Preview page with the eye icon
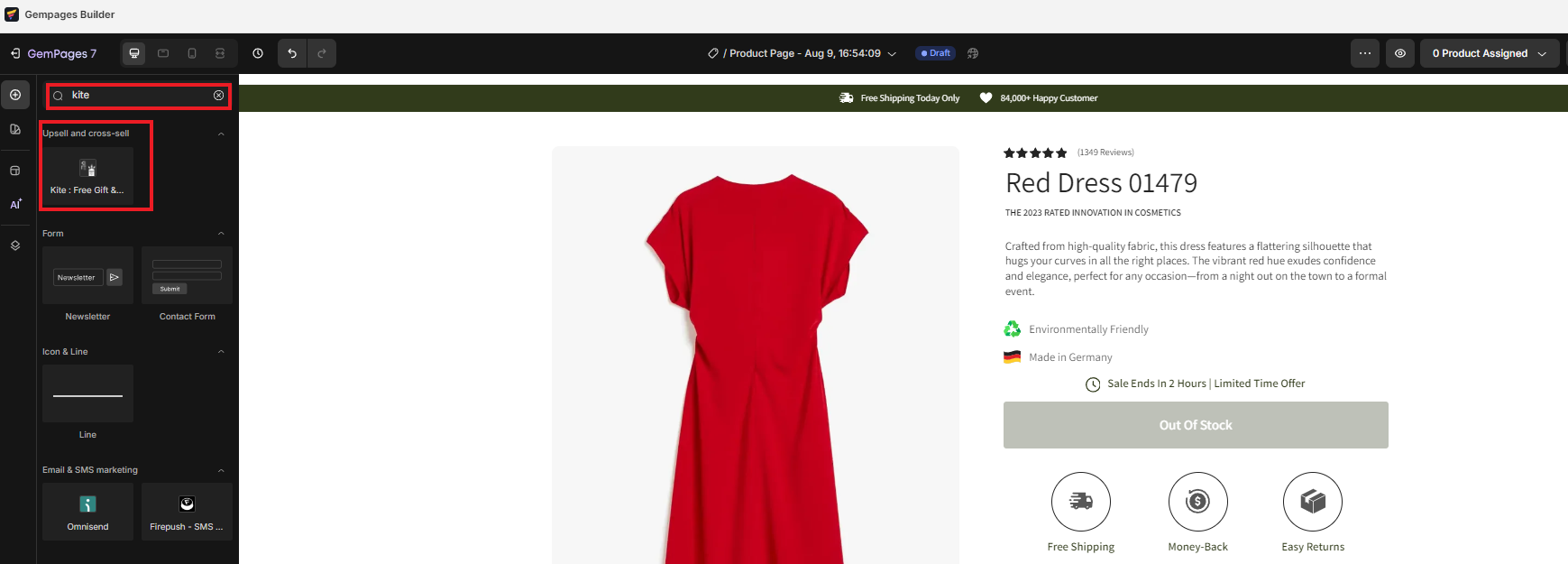The height and width of the screenshot is (564, 1568). [x=1400, y=53]
